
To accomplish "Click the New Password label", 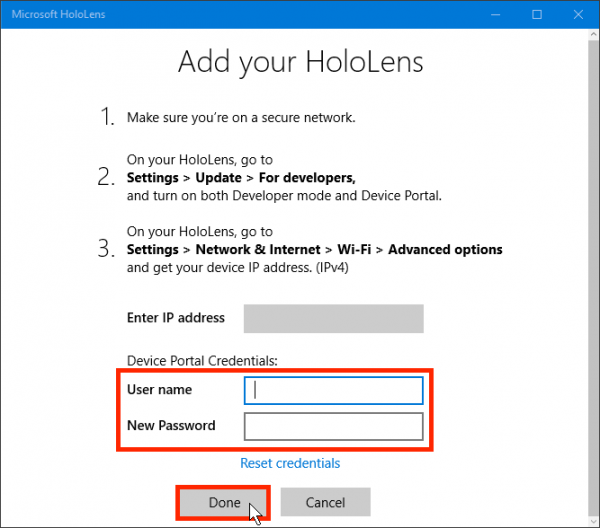I will pos(171,426).
